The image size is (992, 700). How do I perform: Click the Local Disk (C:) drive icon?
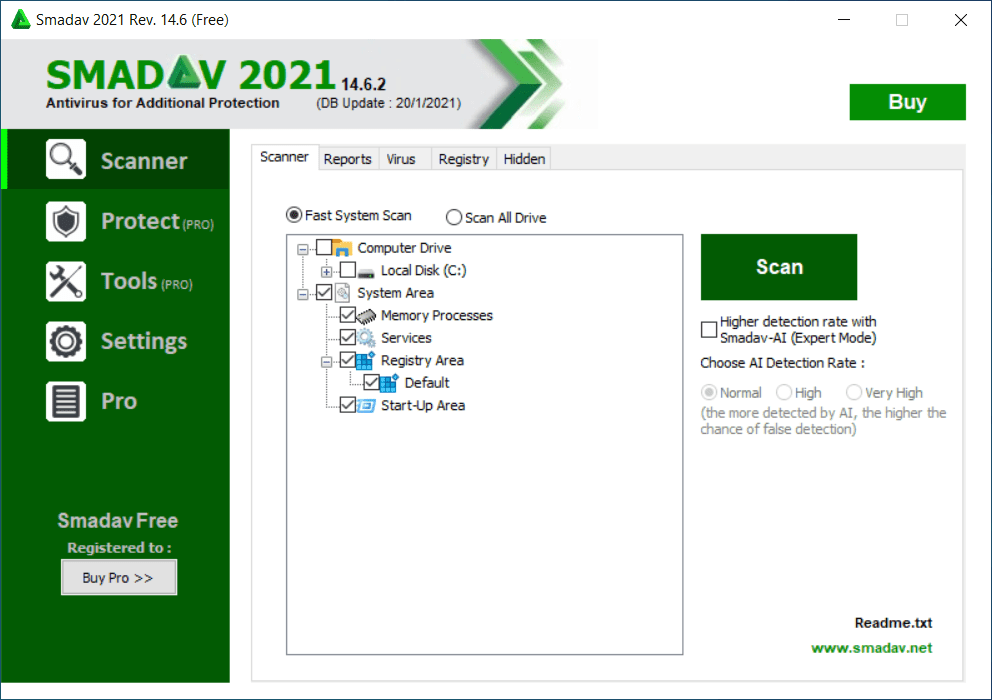coord(366,272)
